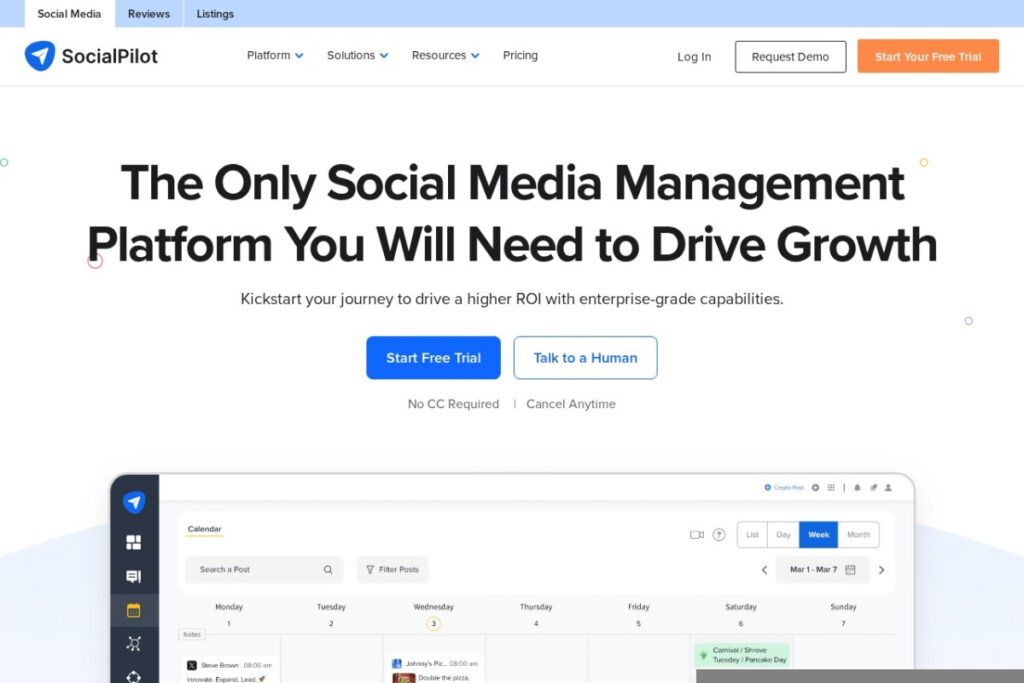This screenshot has width=1024, height=683.
Task: Switch to the Social Media tab
Action: [69, 14]
